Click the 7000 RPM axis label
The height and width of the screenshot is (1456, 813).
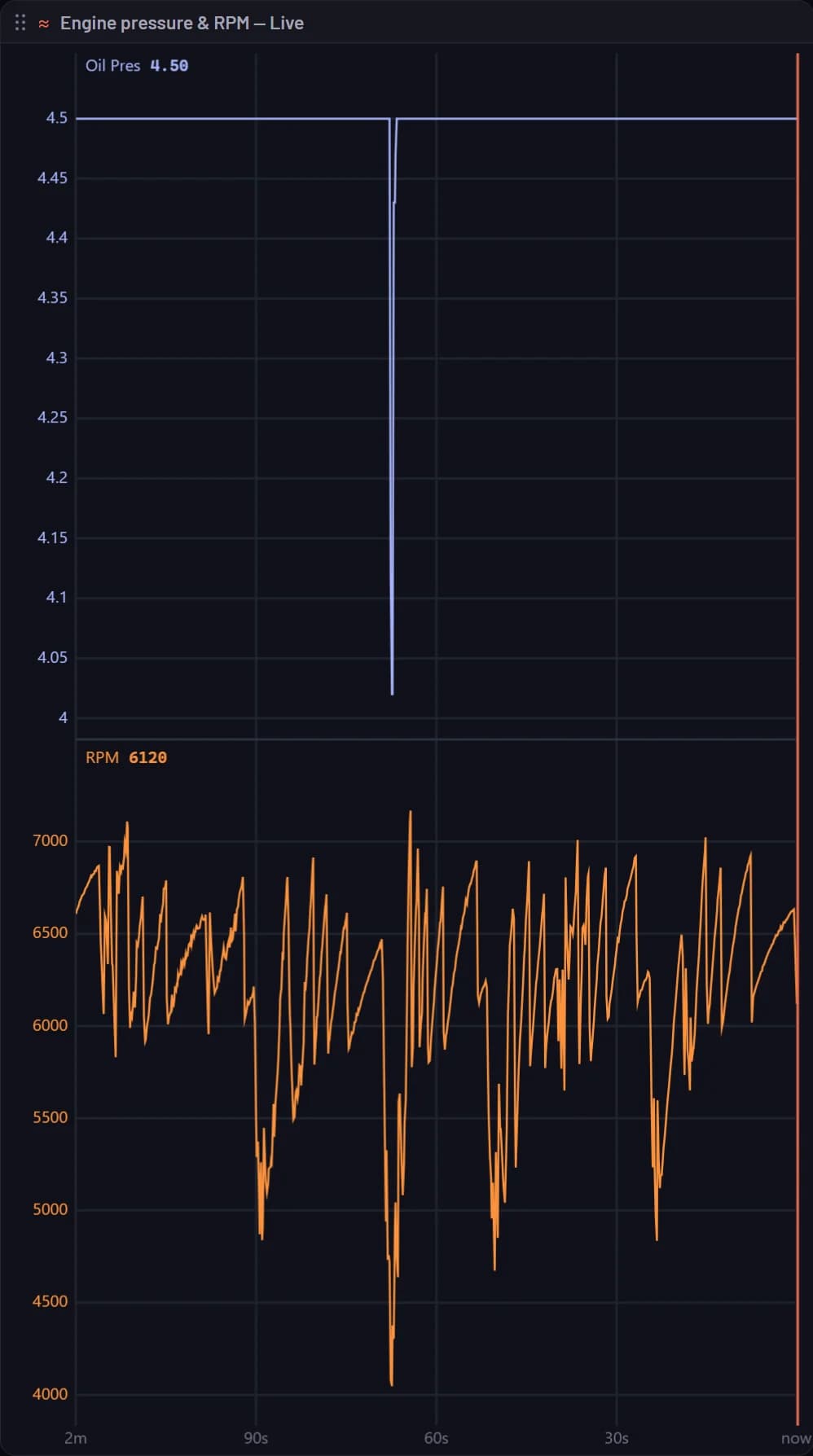51,841
